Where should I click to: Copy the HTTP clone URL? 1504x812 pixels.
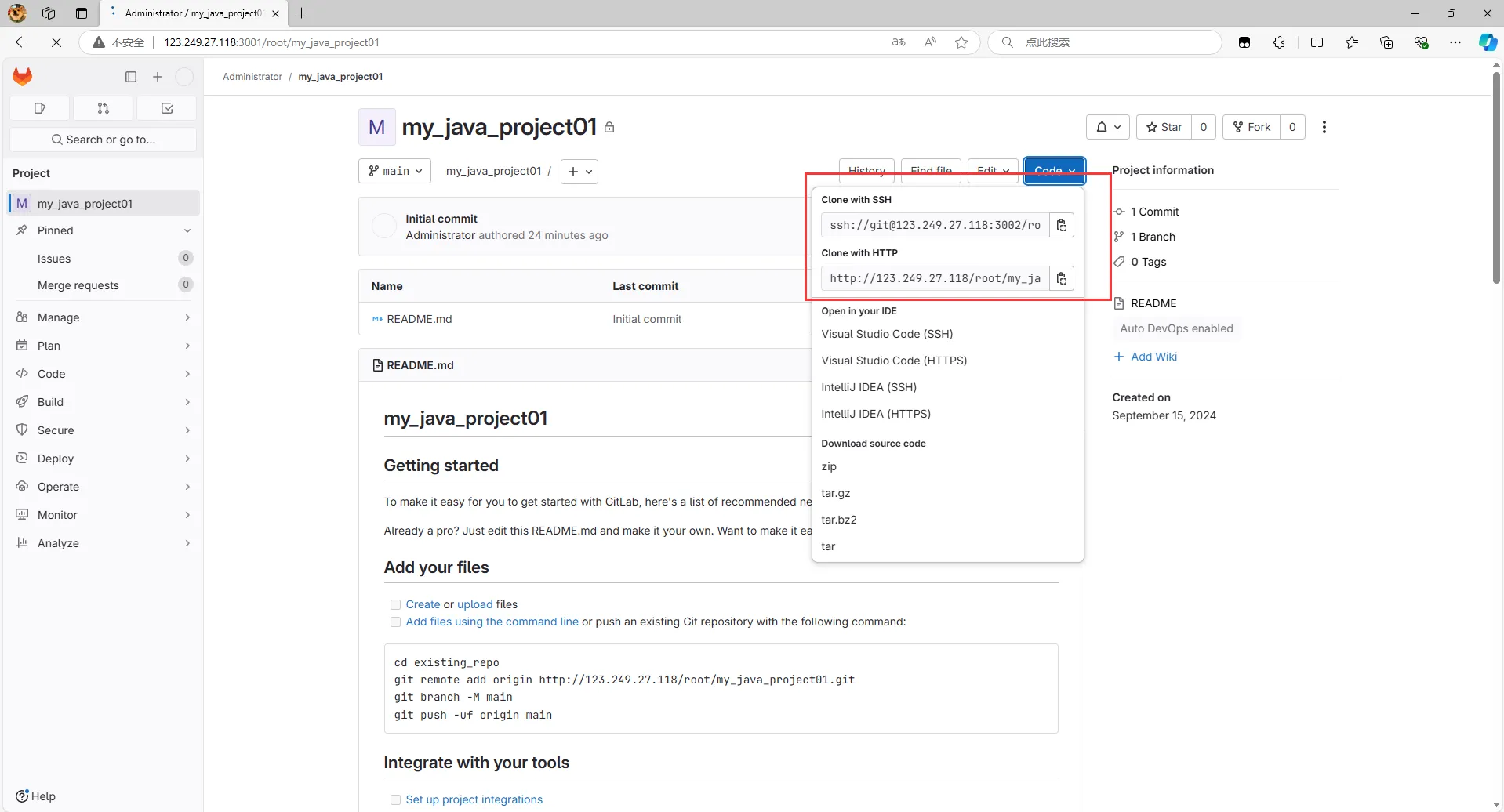coord(1062,278)
